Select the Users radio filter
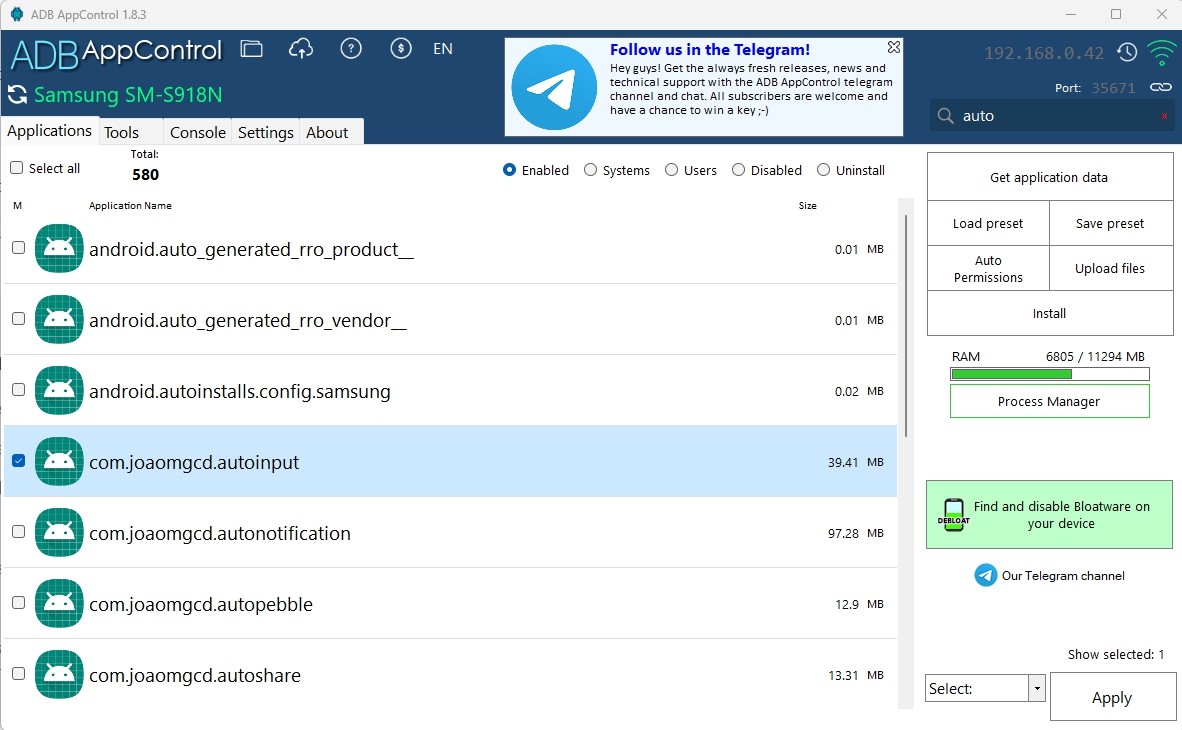1182x730 pixels. (671, 170)
